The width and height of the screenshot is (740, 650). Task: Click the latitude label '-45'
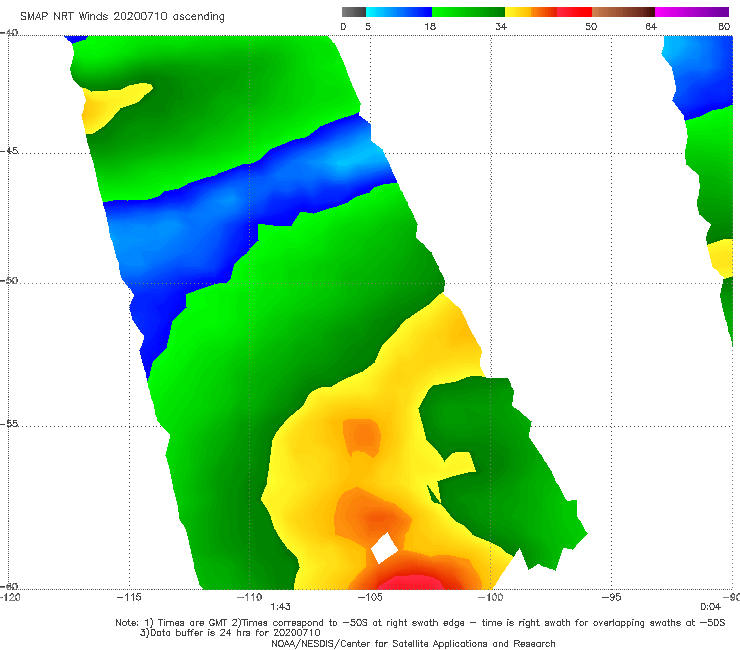(x=9, y=151)
